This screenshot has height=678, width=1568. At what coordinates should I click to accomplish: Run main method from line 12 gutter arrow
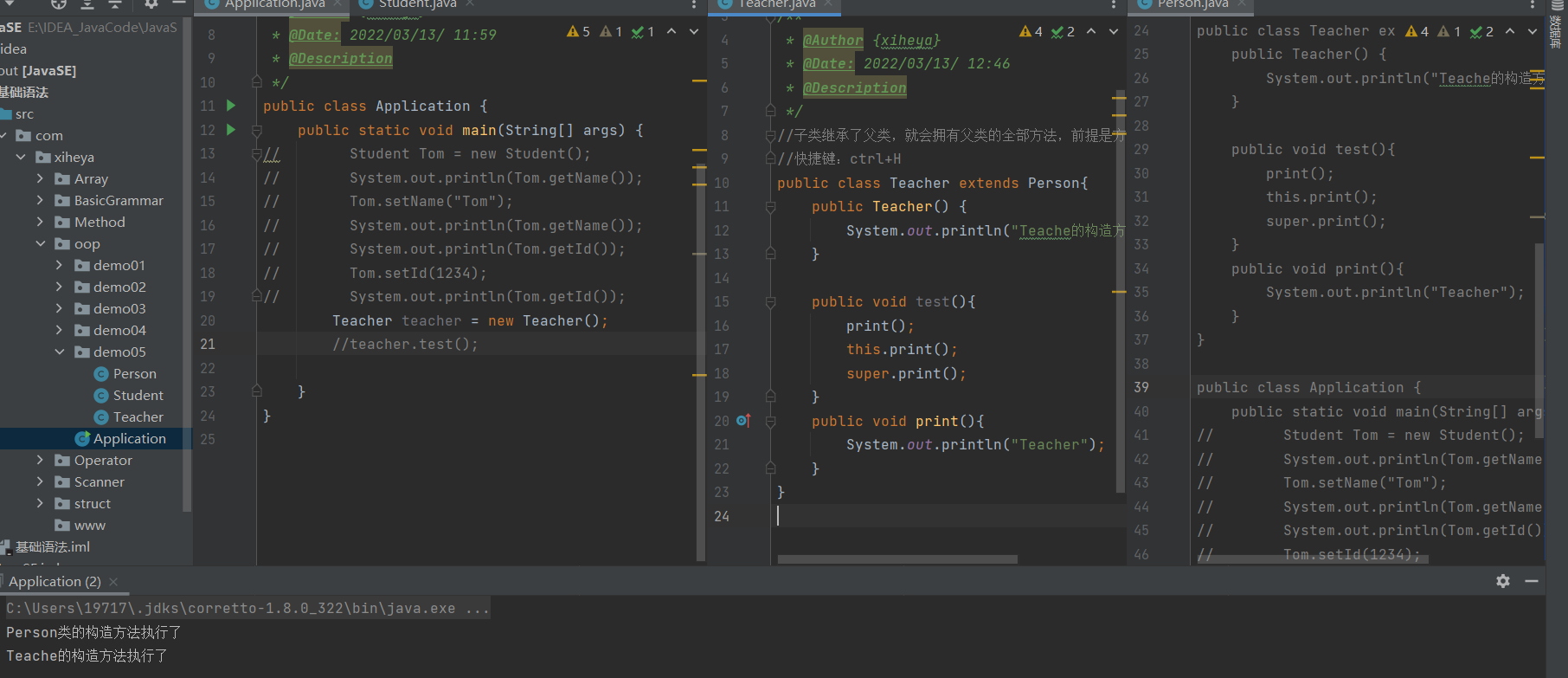(x=231, y=130)
